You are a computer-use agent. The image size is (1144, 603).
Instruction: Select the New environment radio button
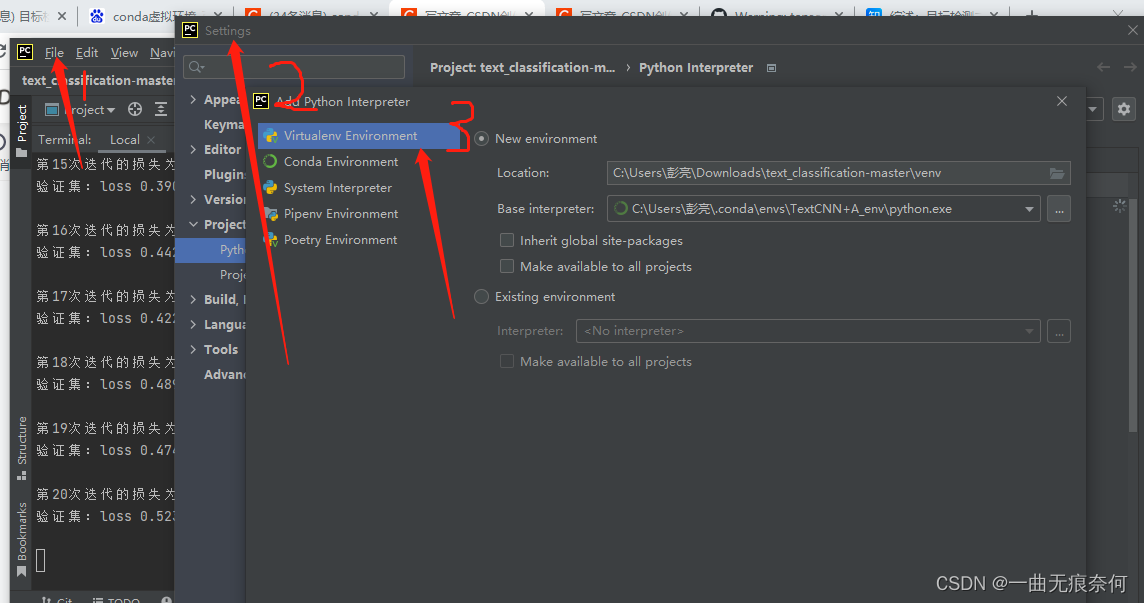(x=482, y=139)
